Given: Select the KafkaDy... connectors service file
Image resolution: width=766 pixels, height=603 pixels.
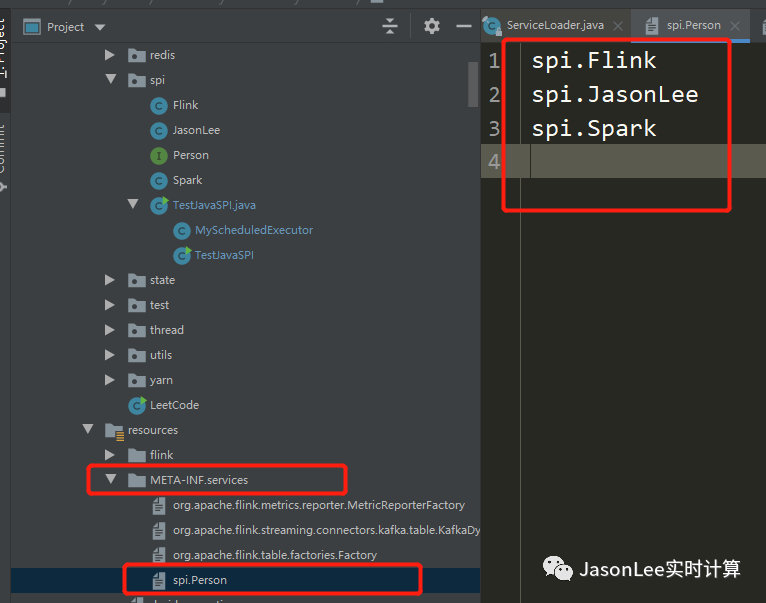Looking at the screenshot, I should pos(326,530).
